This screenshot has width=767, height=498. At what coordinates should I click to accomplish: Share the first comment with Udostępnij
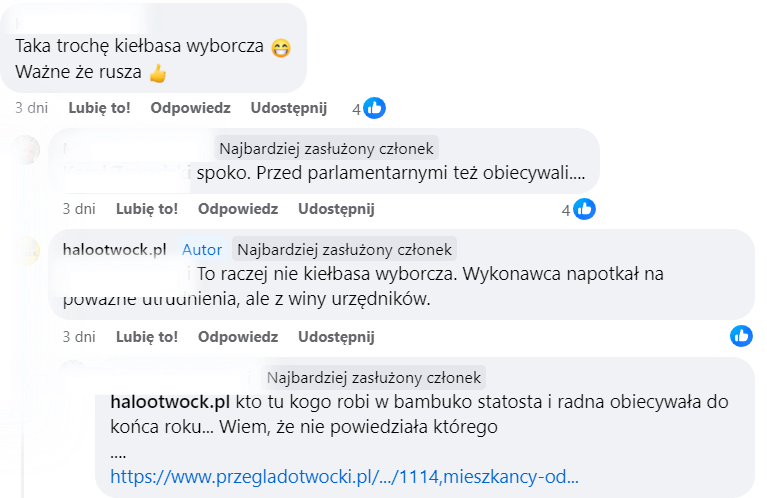289,108
